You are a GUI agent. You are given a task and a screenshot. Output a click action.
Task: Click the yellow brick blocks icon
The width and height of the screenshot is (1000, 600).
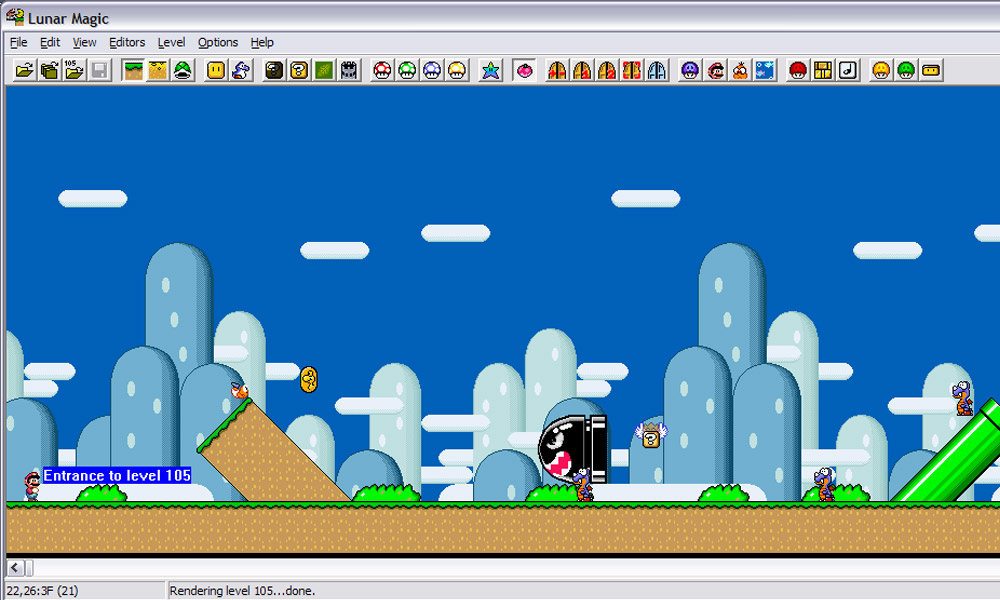[x=823, y=70]
